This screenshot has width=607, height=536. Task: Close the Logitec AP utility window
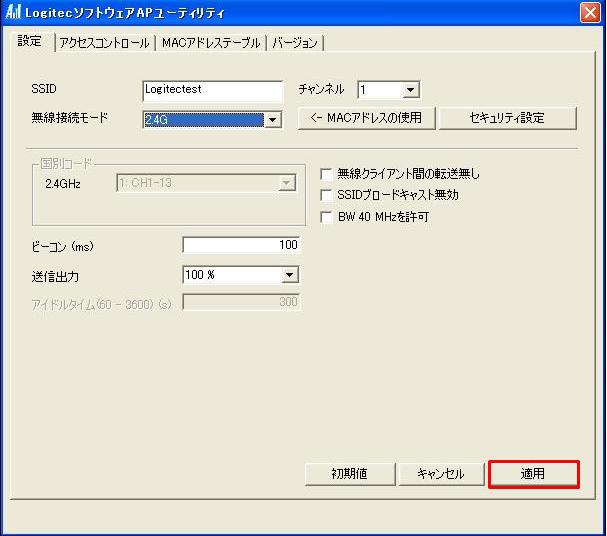[590, 12]
